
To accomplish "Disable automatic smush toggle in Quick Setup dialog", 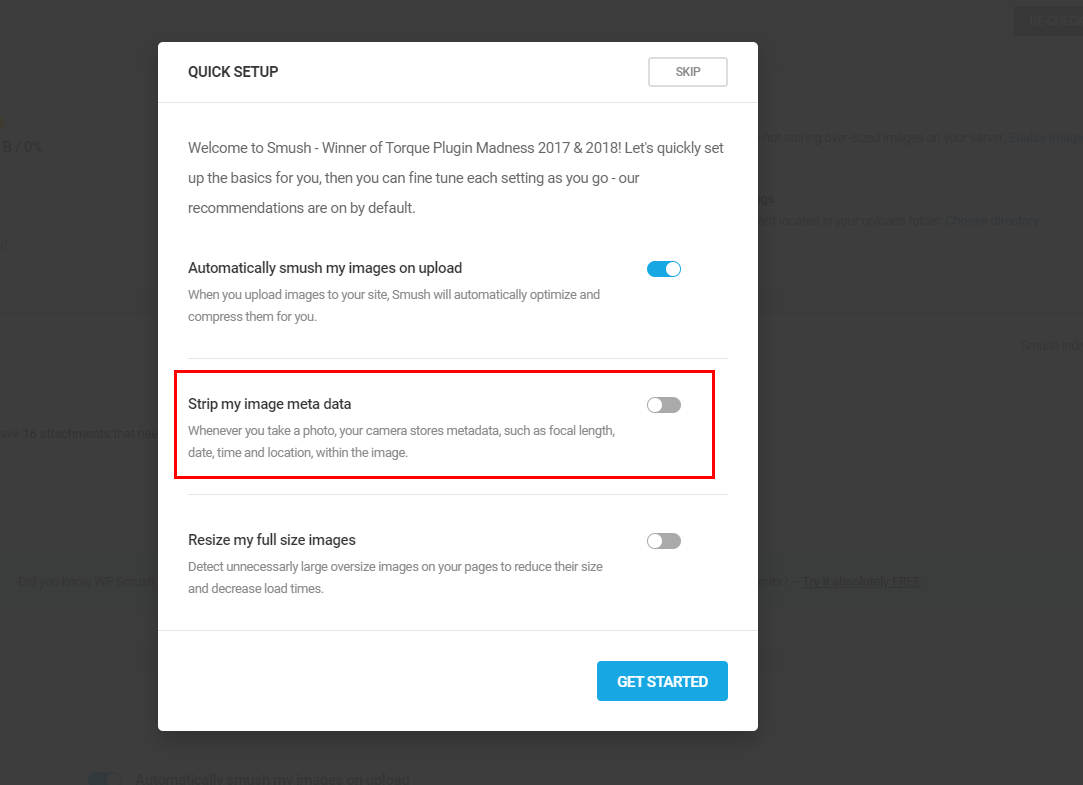I will (x=664, y=269).
